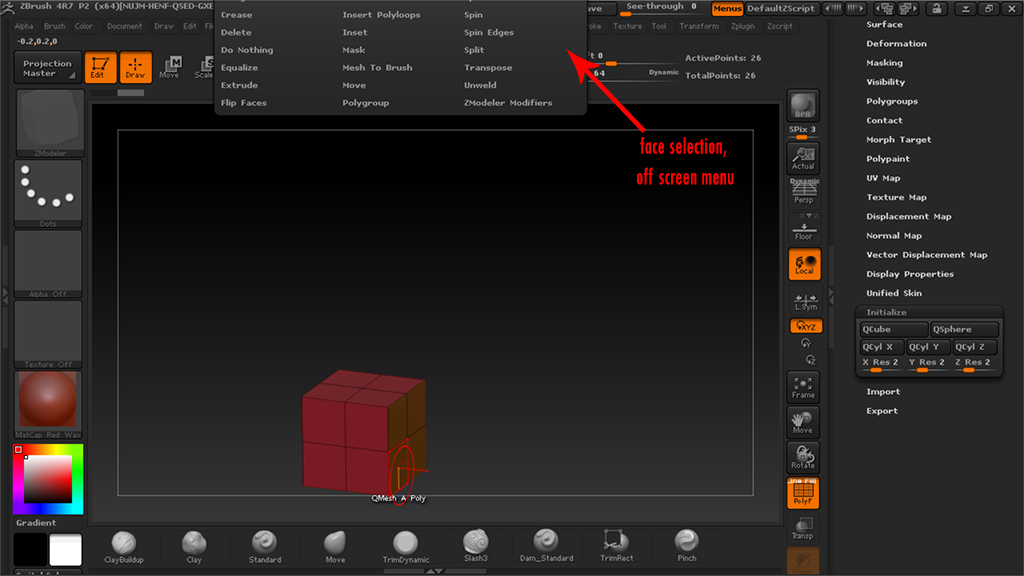Choose Flip Faces action
1024x576 pixels.
pos(244,103)
